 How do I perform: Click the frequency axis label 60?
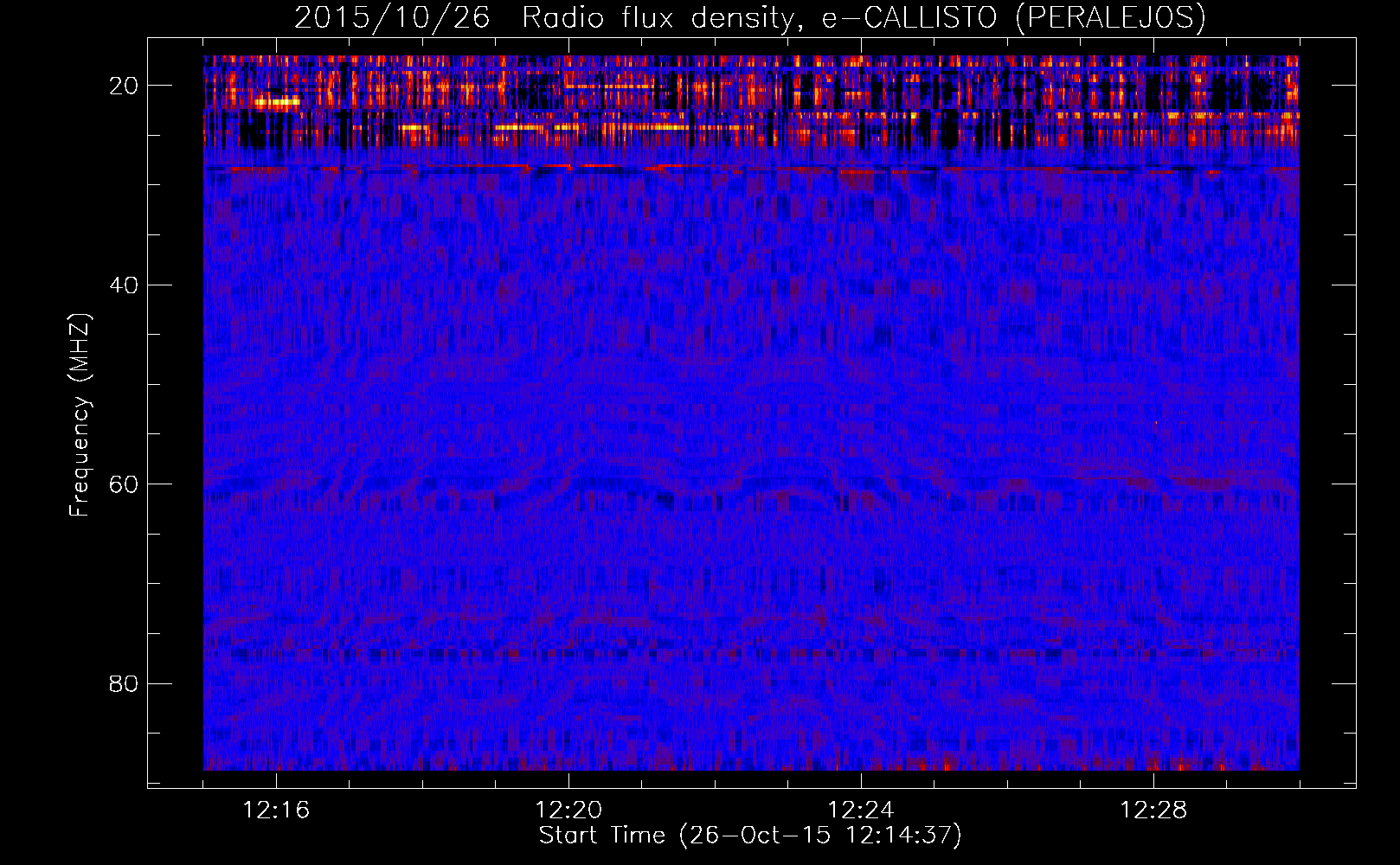pyautogui.click(x=124, y=484)
